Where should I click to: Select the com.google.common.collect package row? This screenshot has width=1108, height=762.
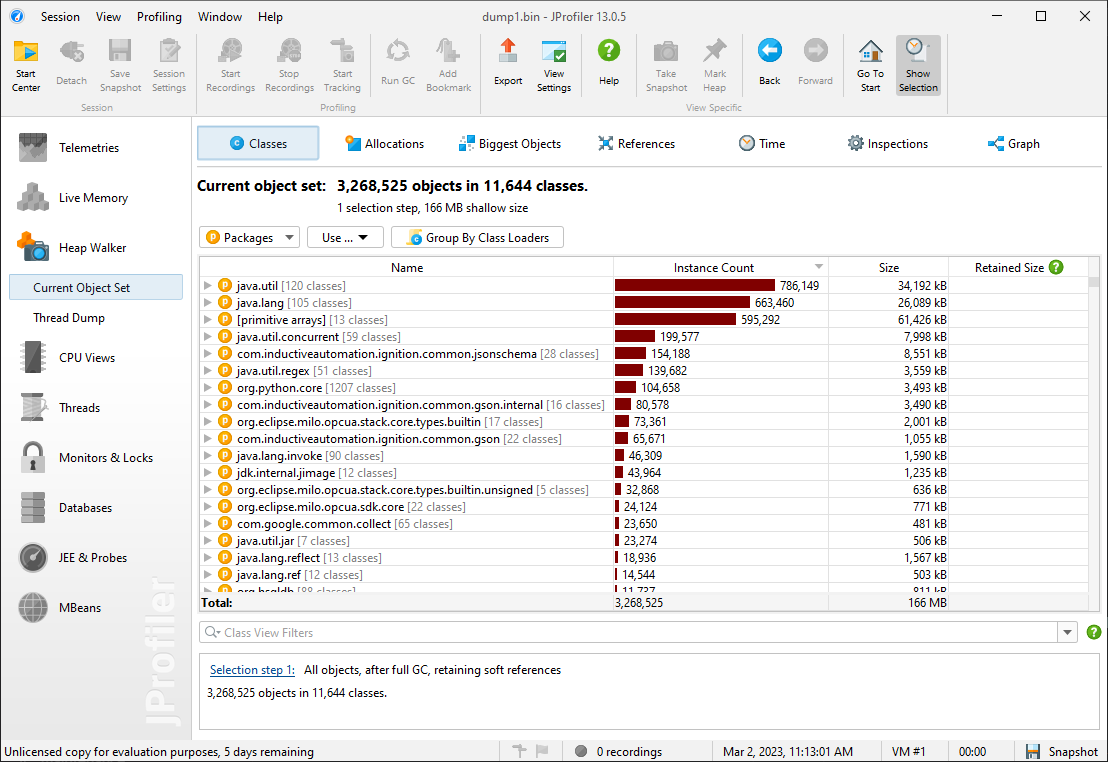click(x=644, y=524)
